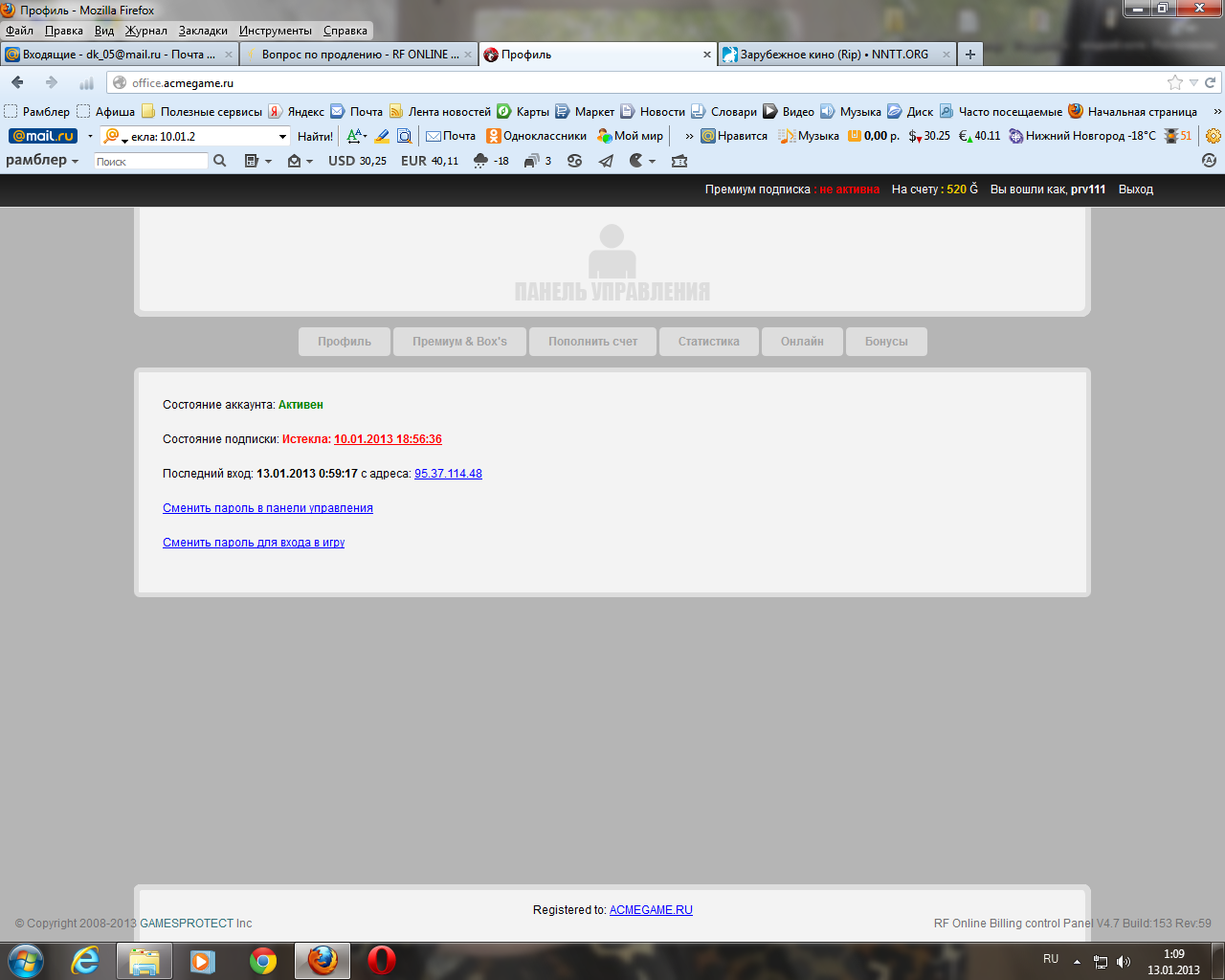Click the Rambler toolbar refresh icon at right
The height and width of the screenshot is (980, 1225).
pyautogui.click(x=1209, y=161)
